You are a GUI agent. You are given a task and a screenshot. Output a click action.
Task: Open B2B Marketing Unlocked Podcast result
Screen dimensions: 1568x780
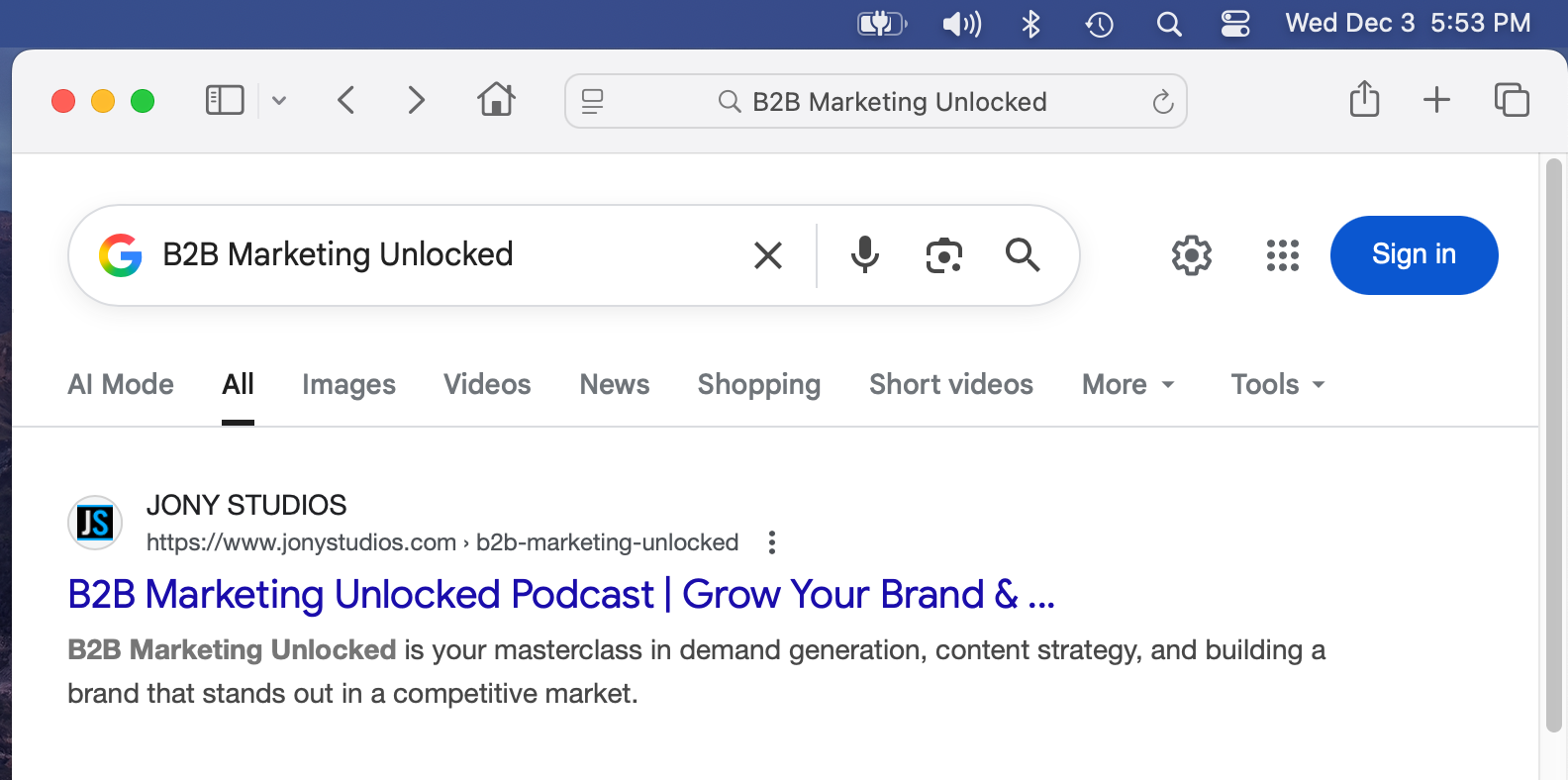(x=561, y=595)
